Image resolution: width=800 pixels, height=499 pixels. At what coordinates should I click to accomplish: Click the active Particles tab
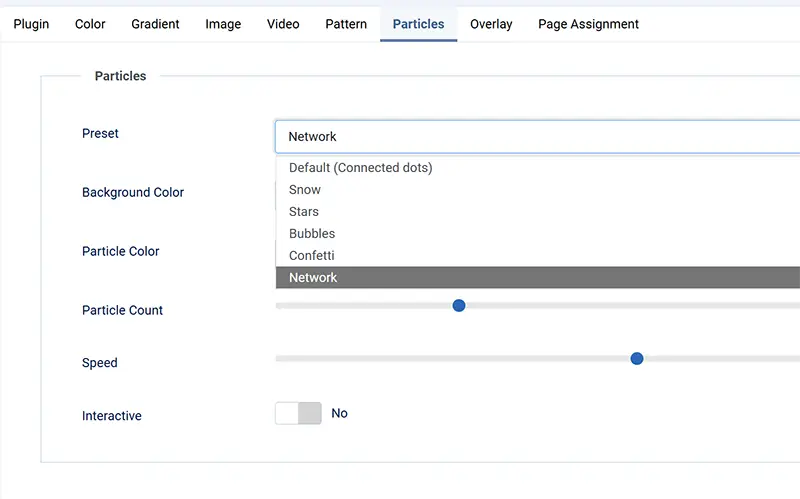click(418, 24)
